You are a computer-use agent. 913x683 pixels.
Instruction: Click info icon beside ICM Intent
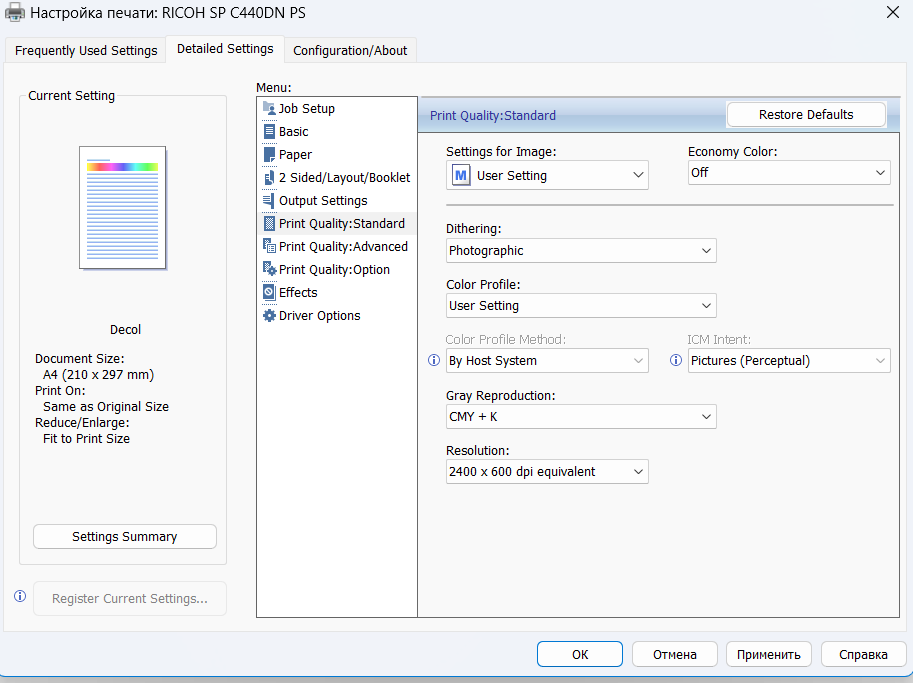(675, 360)
